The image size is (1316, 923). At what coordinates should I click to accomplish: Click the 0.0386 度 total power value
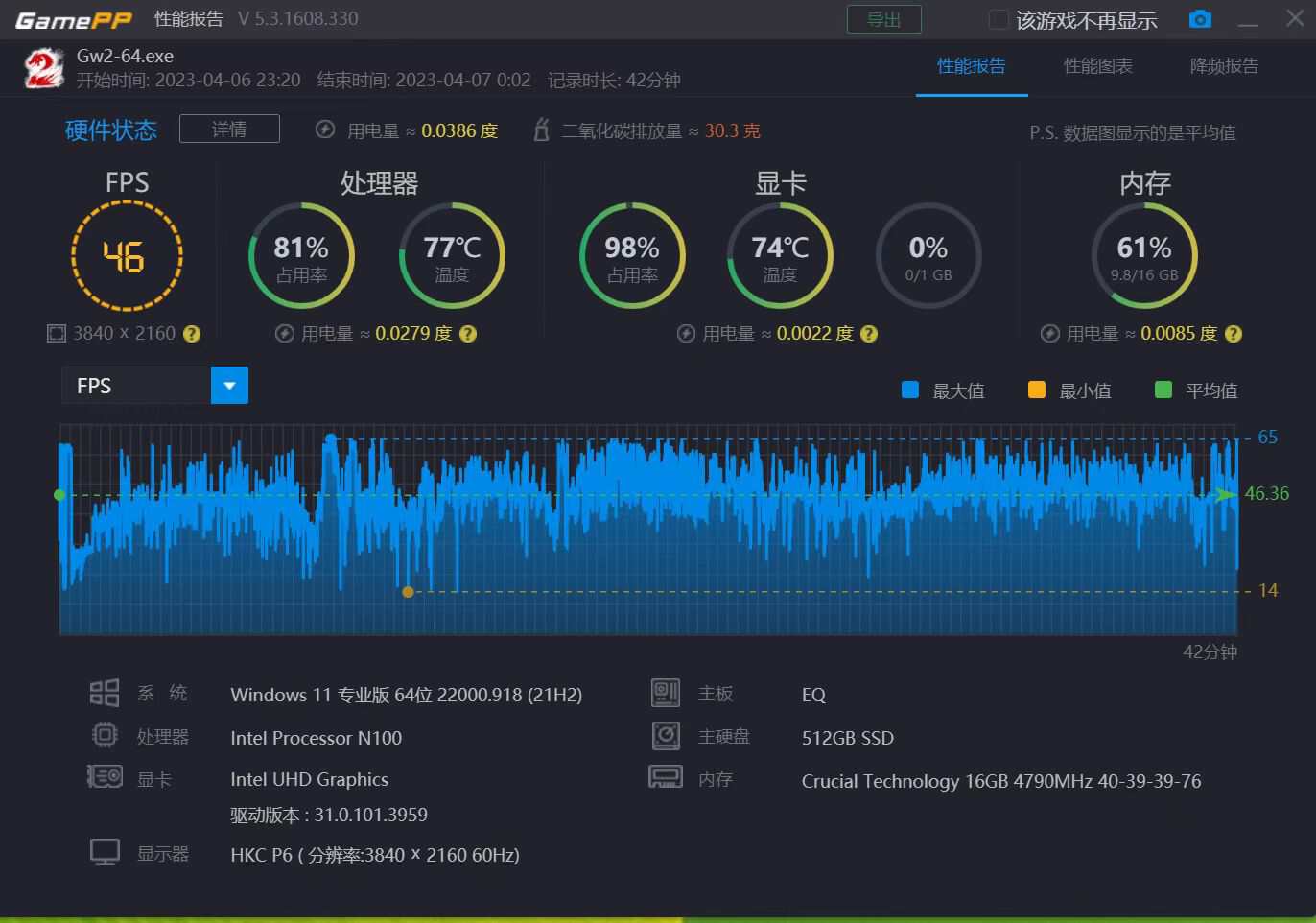[x=460, y=130]
